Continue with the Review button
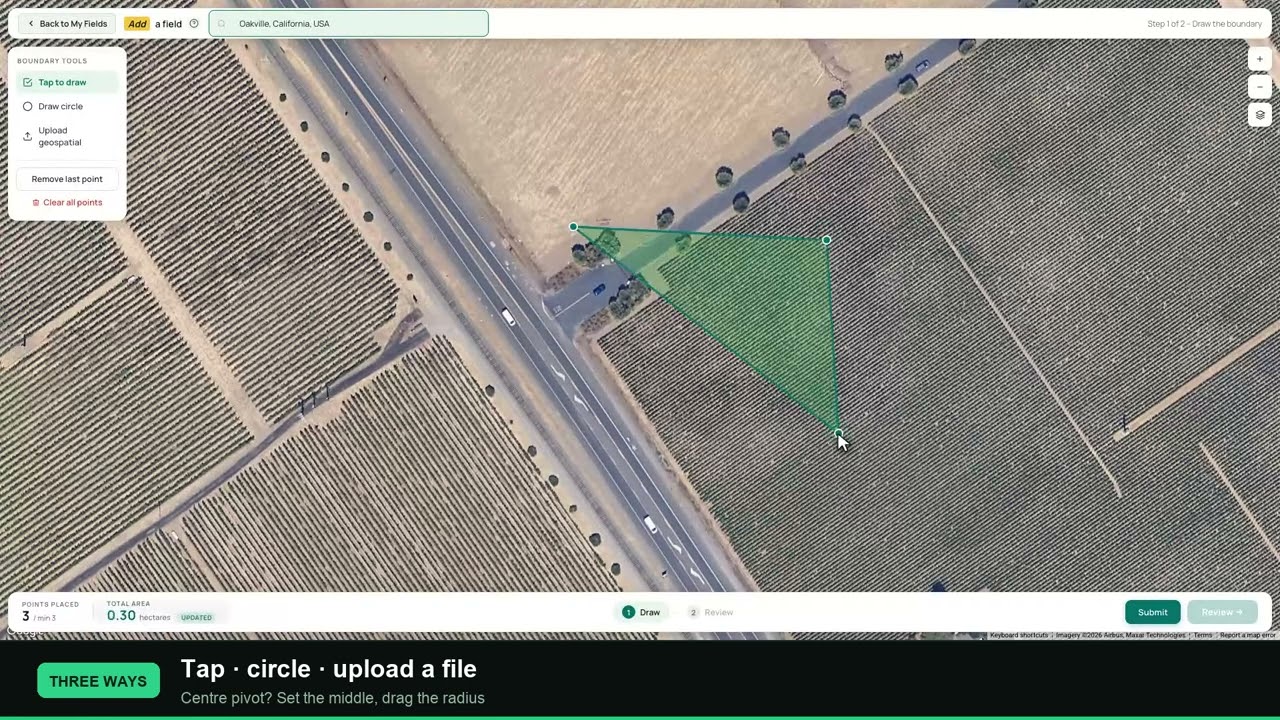 [1222, 612]
